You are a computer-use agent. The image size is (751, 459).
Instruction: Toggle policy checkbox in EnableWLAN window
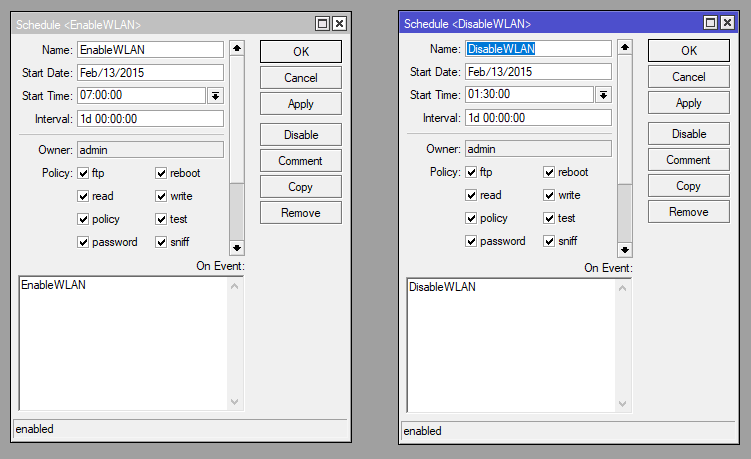coord(83,219)
